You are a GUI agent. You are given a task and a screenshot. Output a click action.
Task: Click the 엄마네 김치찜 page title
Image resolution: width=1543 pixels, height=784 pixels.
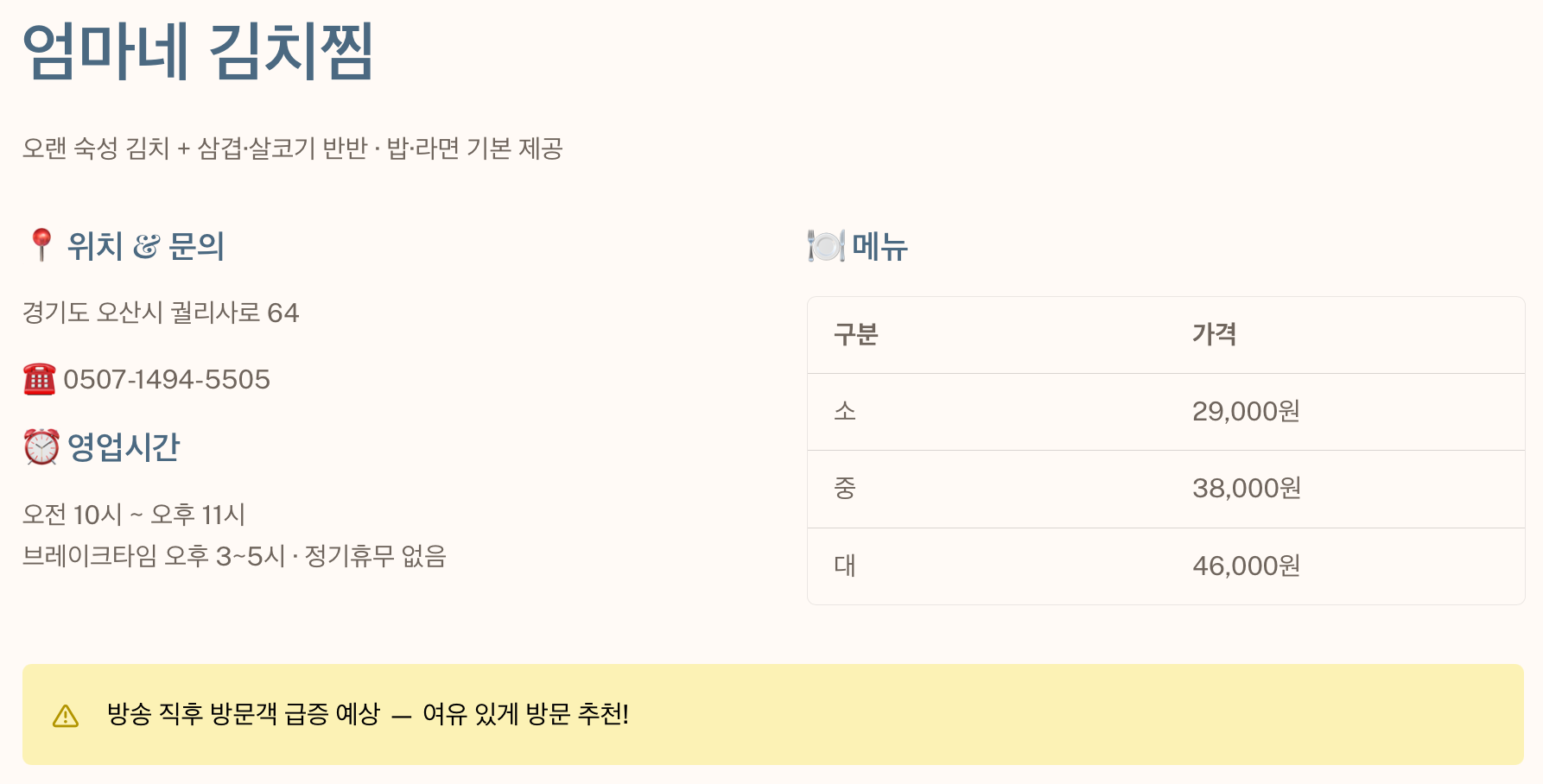[x=198, y=52]
